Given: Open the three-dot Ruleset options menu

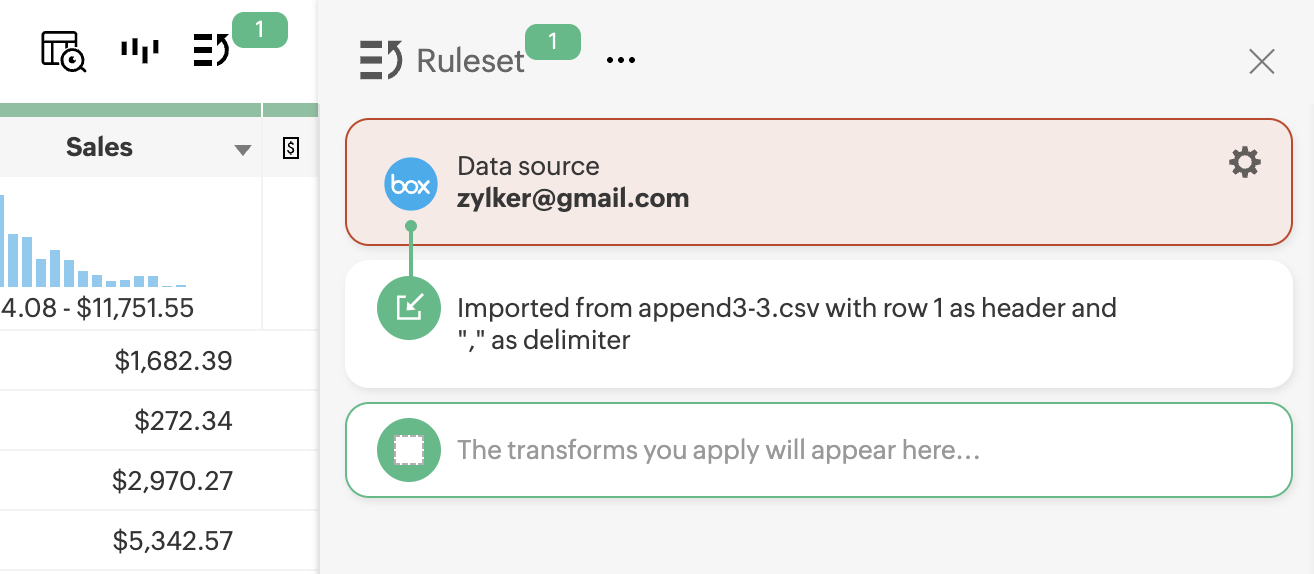Looking at the screenshot, I should [x=621, y=61].
